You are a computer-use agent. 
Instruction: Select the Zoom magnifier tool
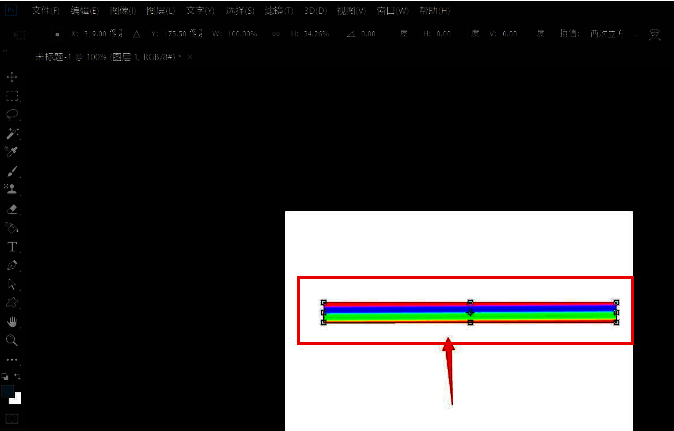[x=12, y=340]
